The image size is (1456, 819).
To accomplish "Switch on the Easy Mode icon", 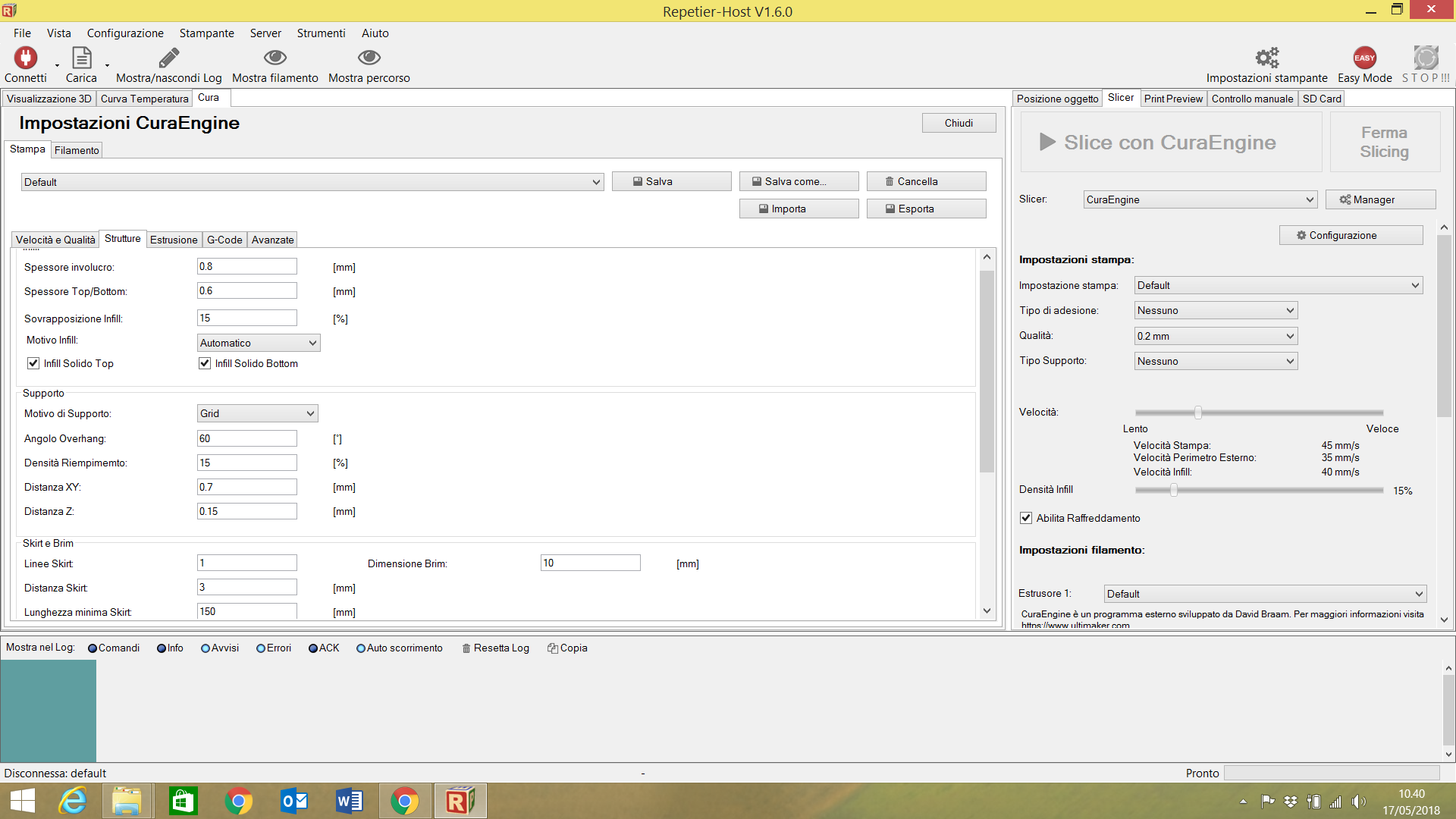I will [1364, 58].
